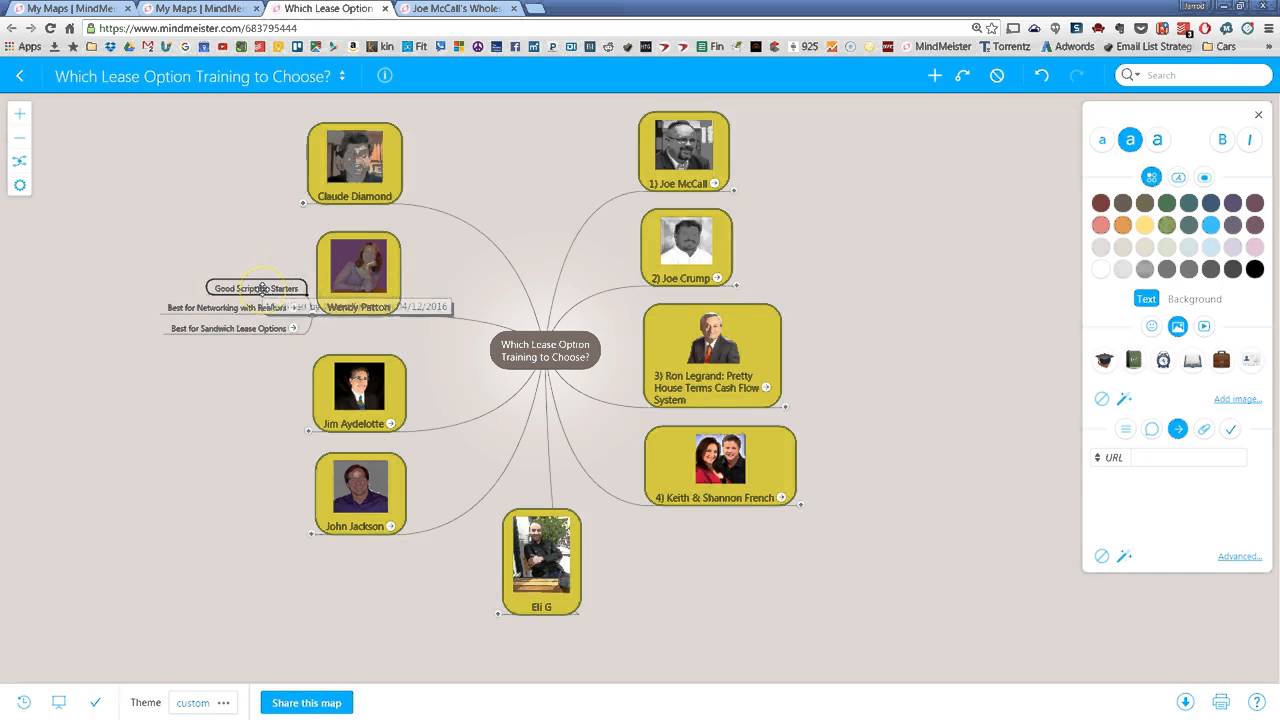Viewport: 1280px width, 720px height.
Task: Click the Share this map button
Action: click(x=307, y=703)
